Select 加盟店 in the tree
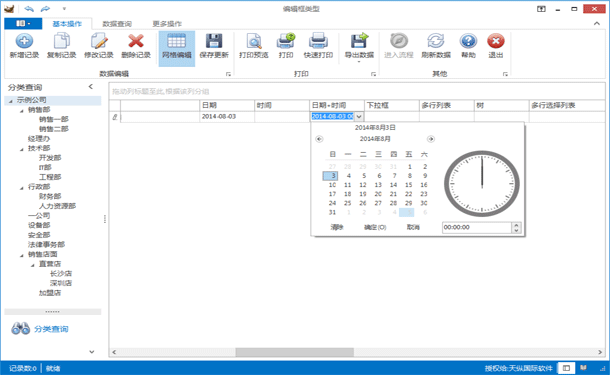Image resolution: width=610 pixels, height=375 pixels. 50,293
